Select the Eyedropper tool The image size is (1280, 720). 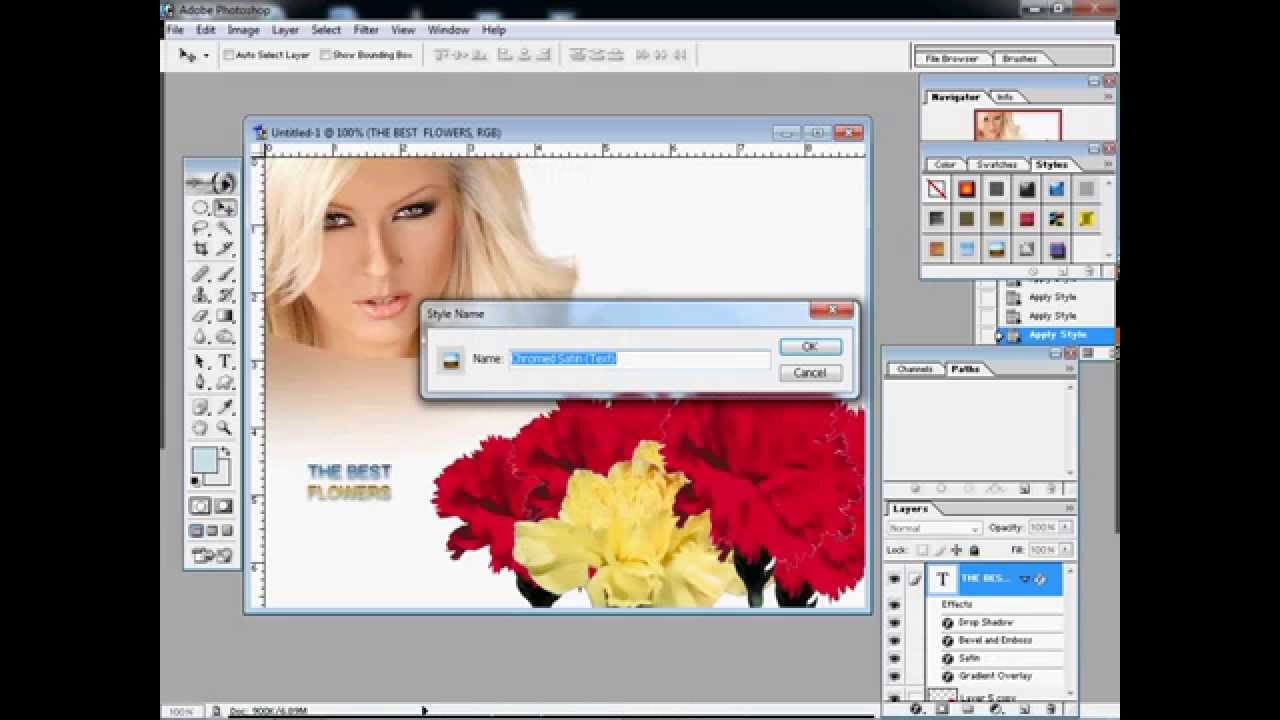[x=225, y=407]
